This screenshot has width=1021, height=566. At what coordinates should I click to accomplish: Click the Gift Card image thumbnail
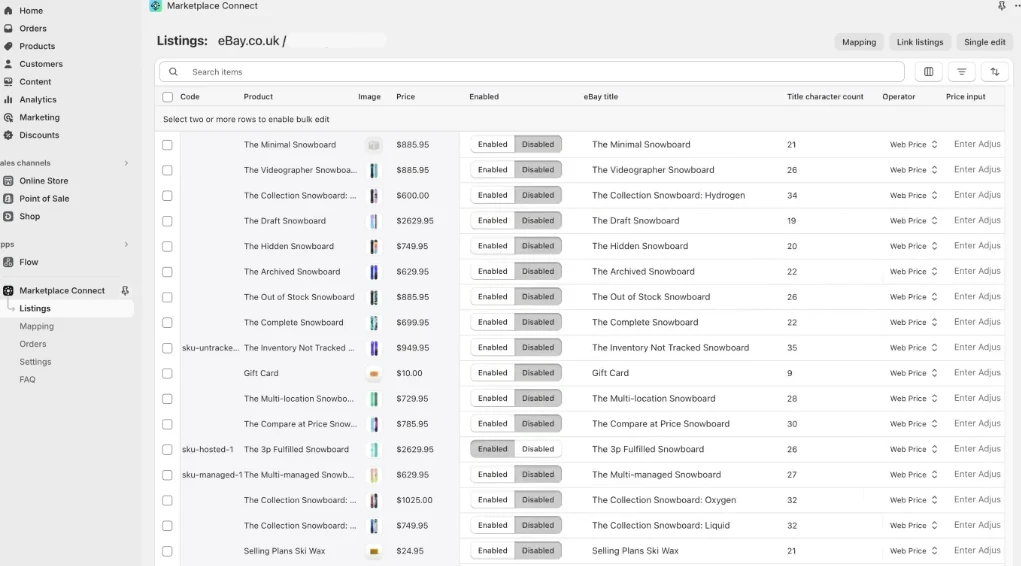pyautogui.click(x=374, y=373)
